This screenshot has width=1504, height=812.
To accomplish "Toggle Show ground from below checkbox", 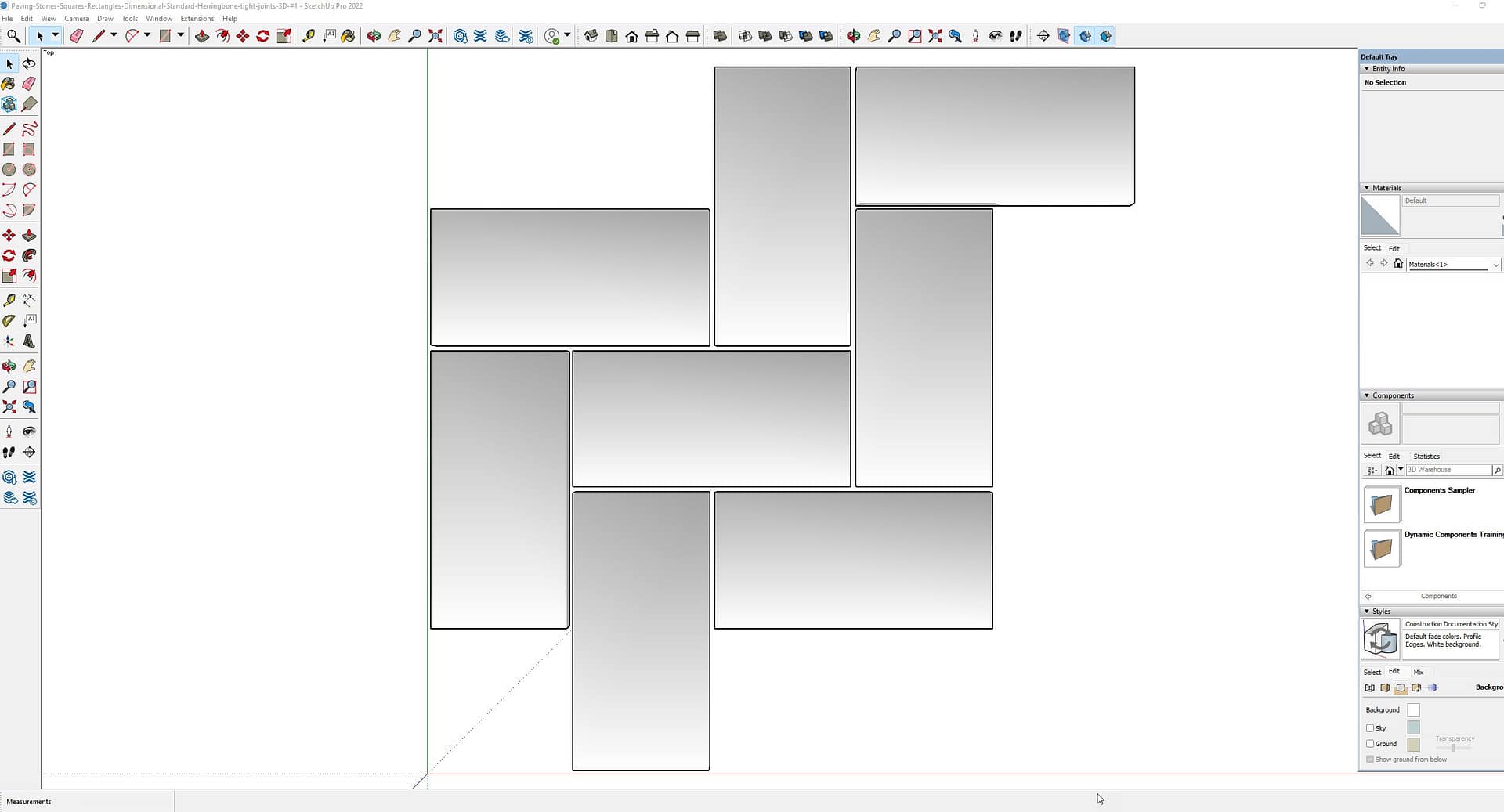I will (x=1370, y=760).
